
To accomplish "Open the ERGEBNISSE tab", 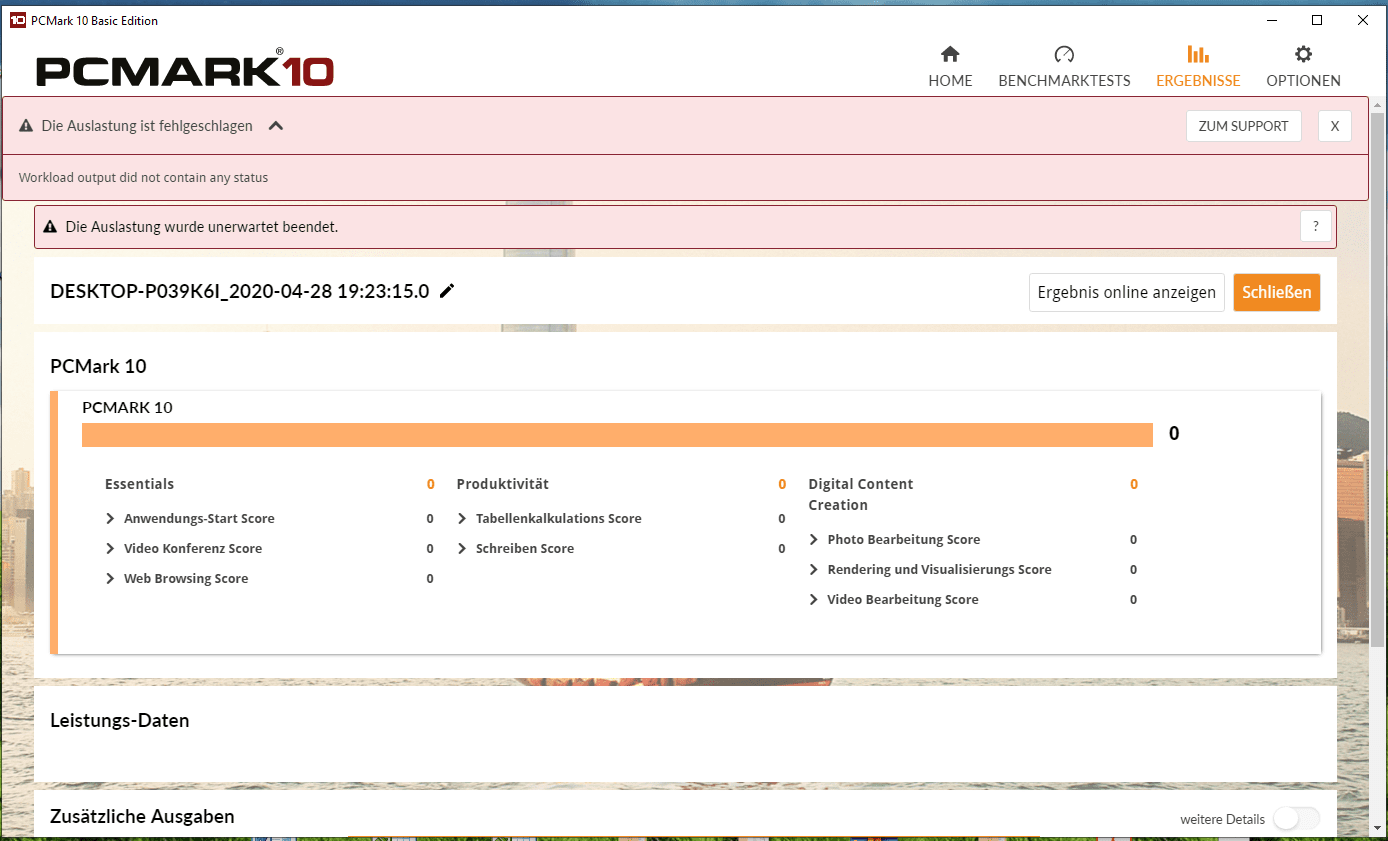I will click(1198, 67).
